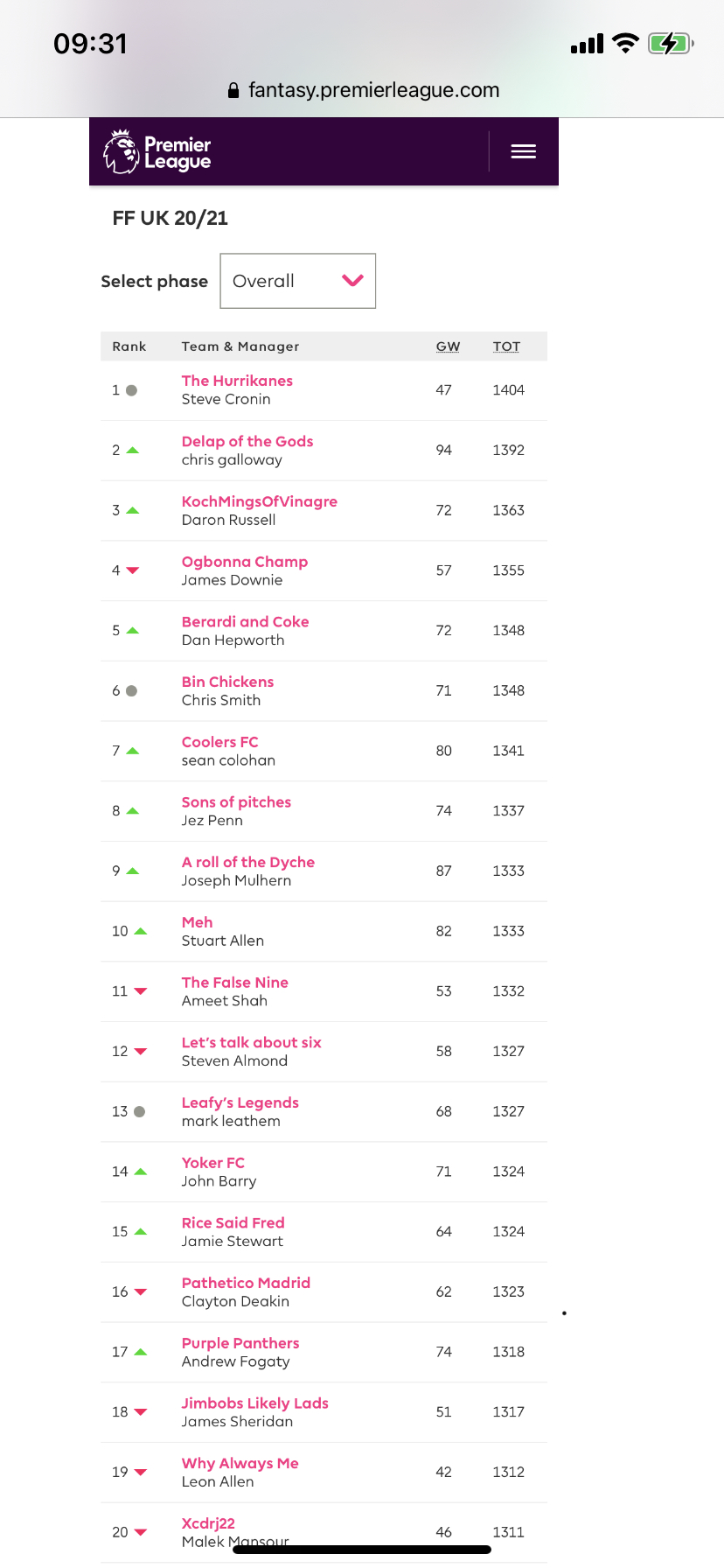
Task: Click grey dot beside rank 13
Action: tap(139, 1111)
